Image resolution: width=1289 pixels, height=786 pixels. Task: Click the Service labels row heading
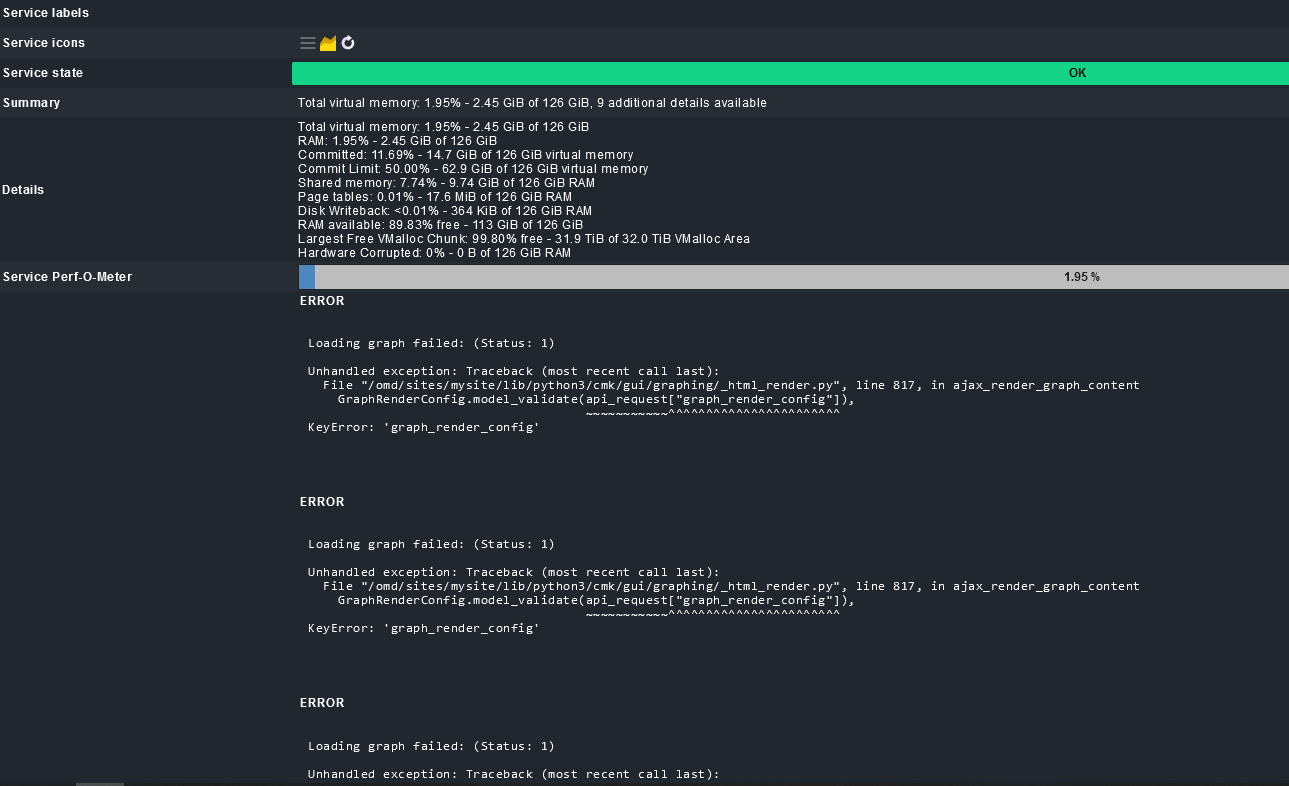46,13
